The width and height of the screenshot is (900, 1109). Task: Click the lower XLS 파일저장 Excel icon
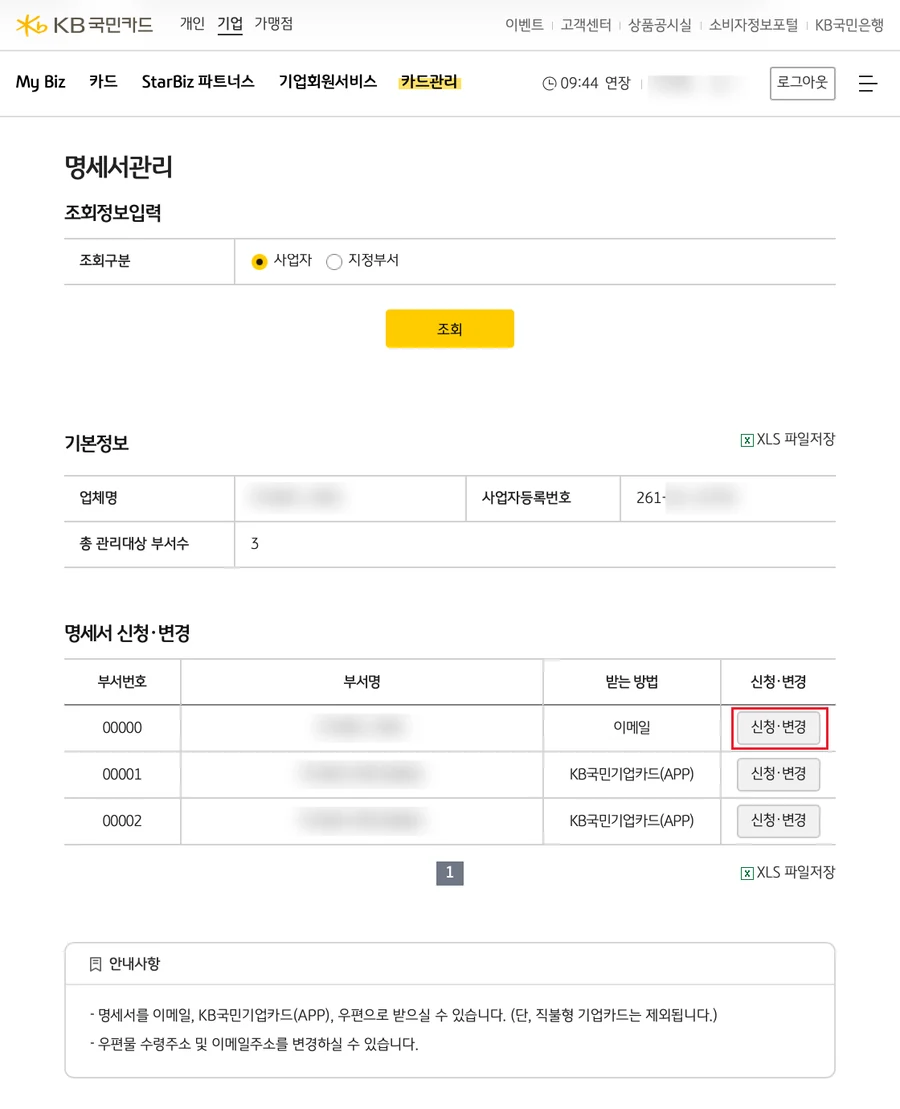coord(747,873)
